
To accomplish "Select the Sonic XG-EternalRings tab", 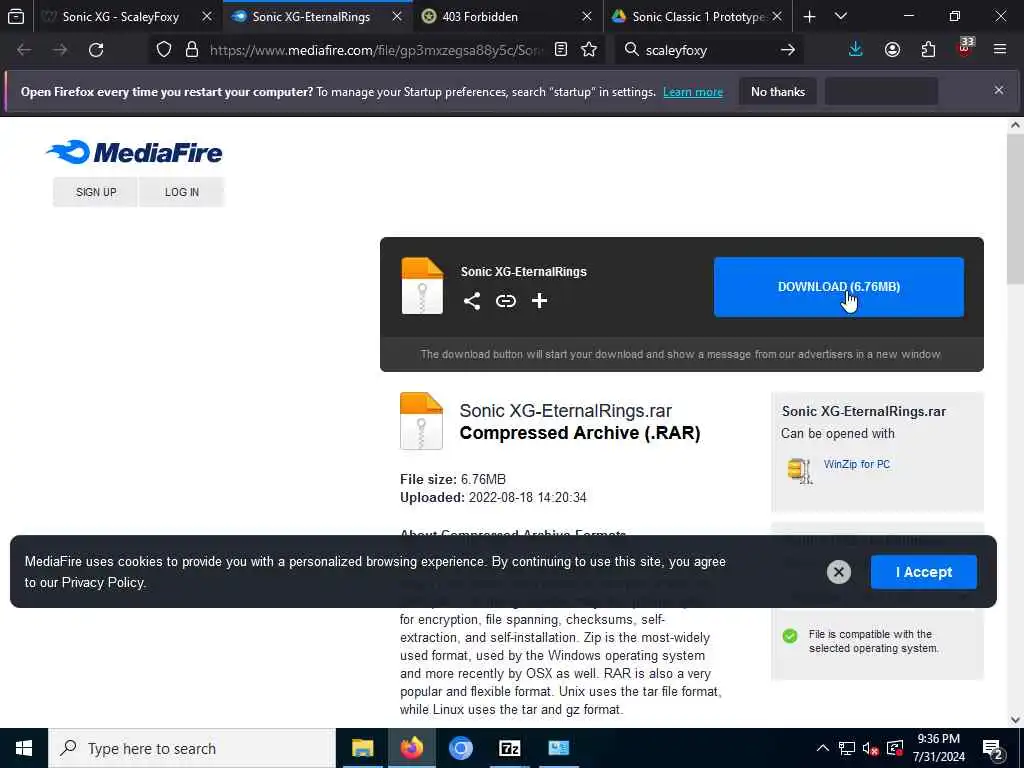I will point(311,17).
